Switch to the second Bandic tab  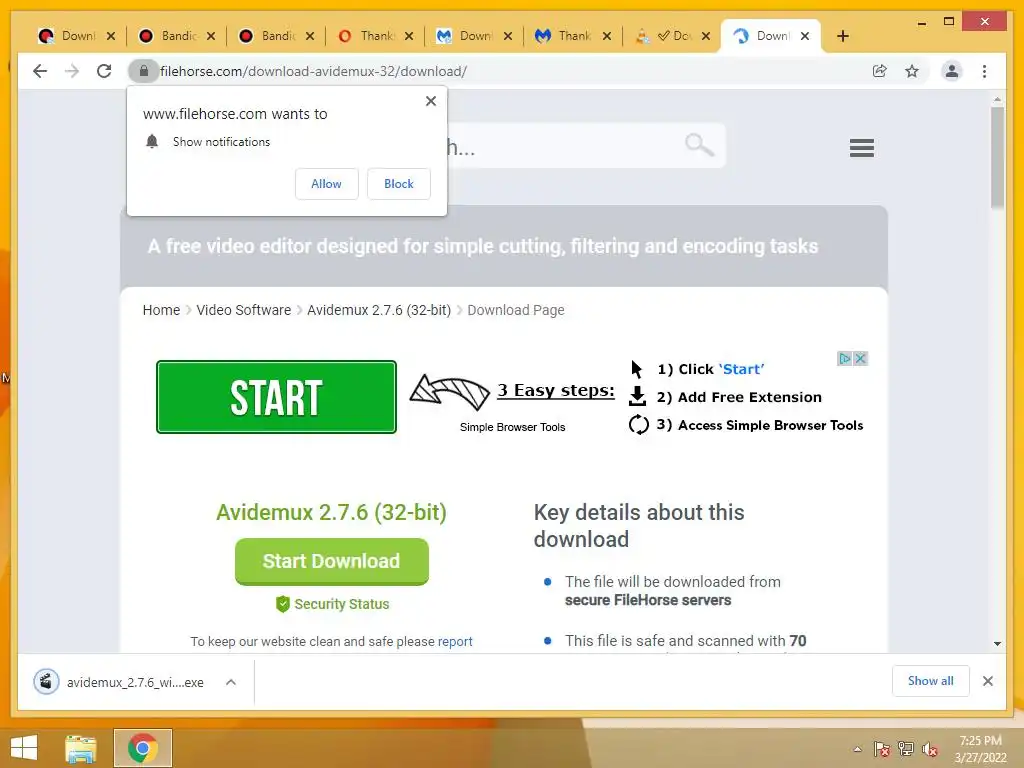pos(276,36)
